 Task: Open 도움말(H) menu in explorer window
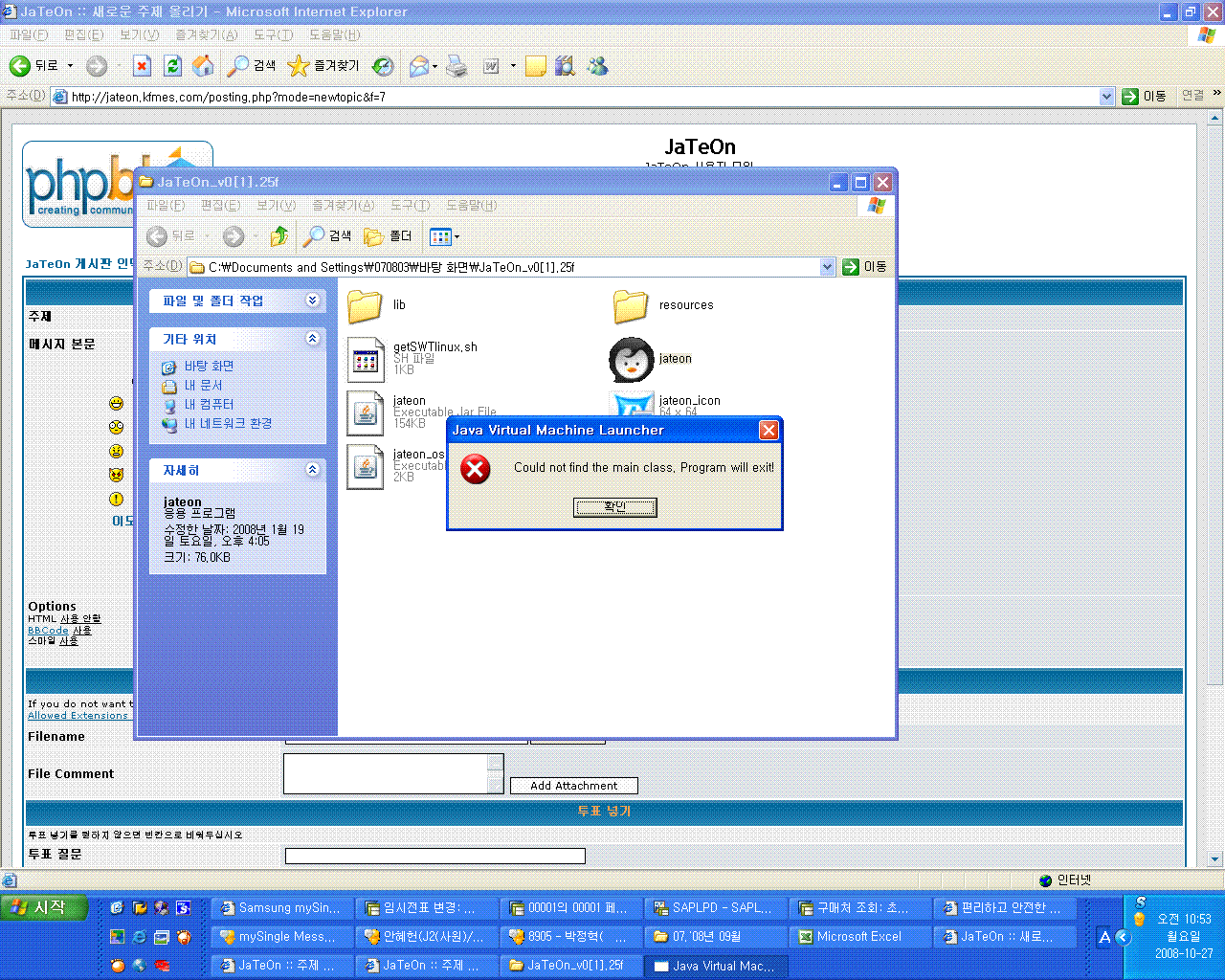471,206
